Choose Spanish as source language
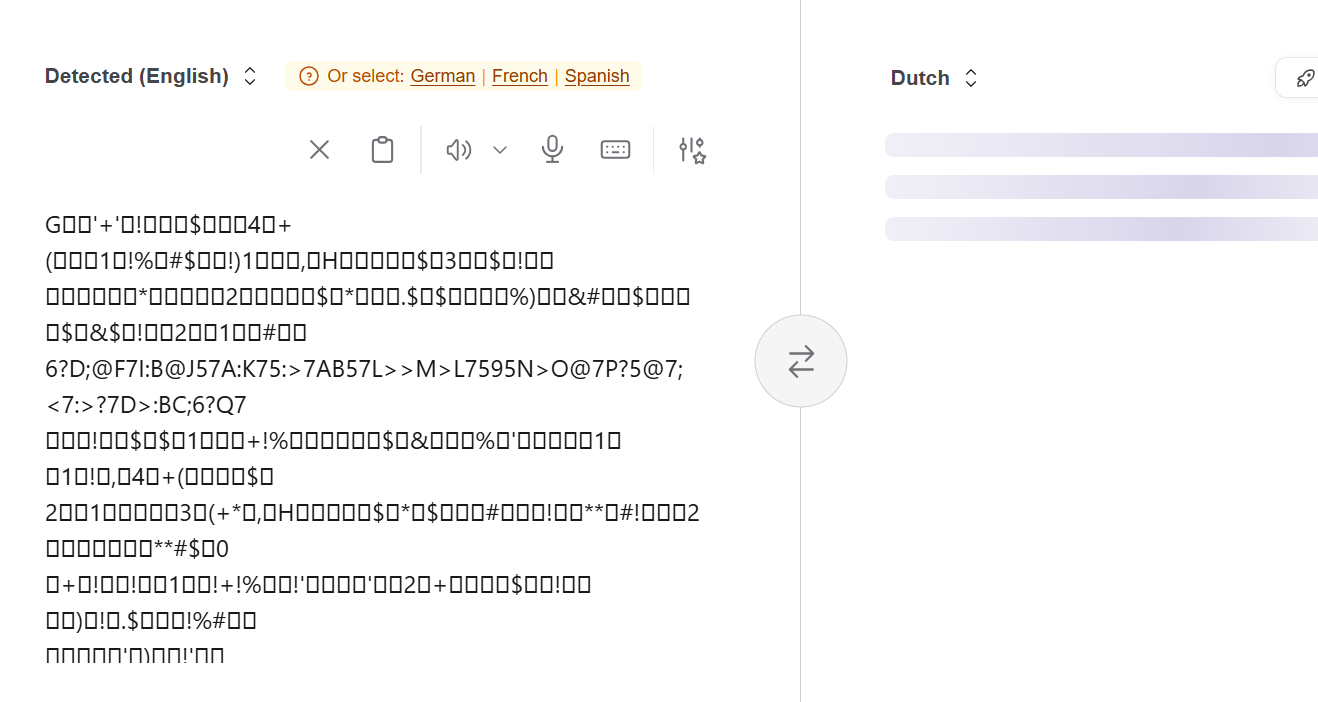 point(597,76)
